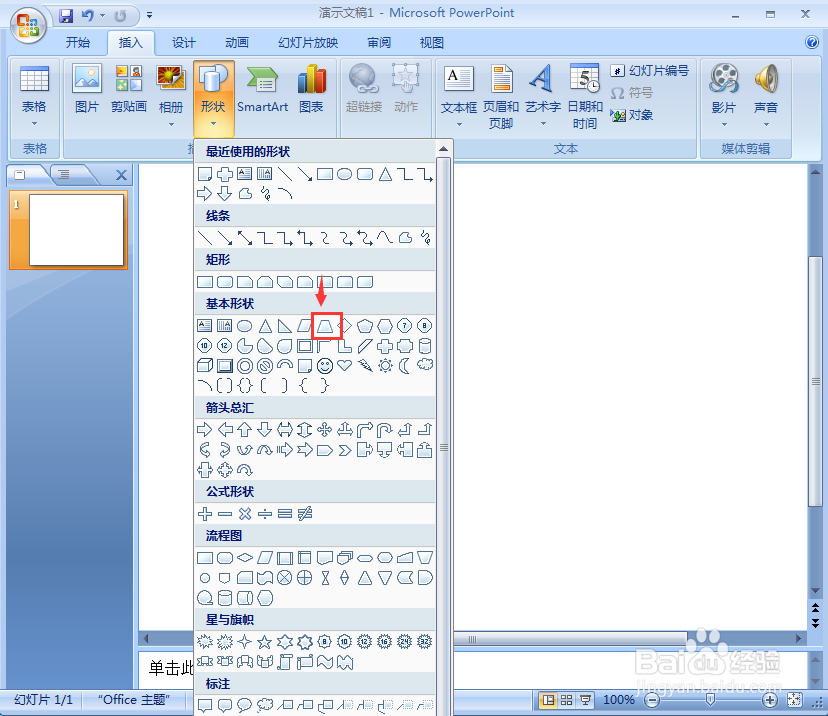Screen dimensions: 828x716
Task: Open the Home (开始) tab
Action: pos(78,43)
